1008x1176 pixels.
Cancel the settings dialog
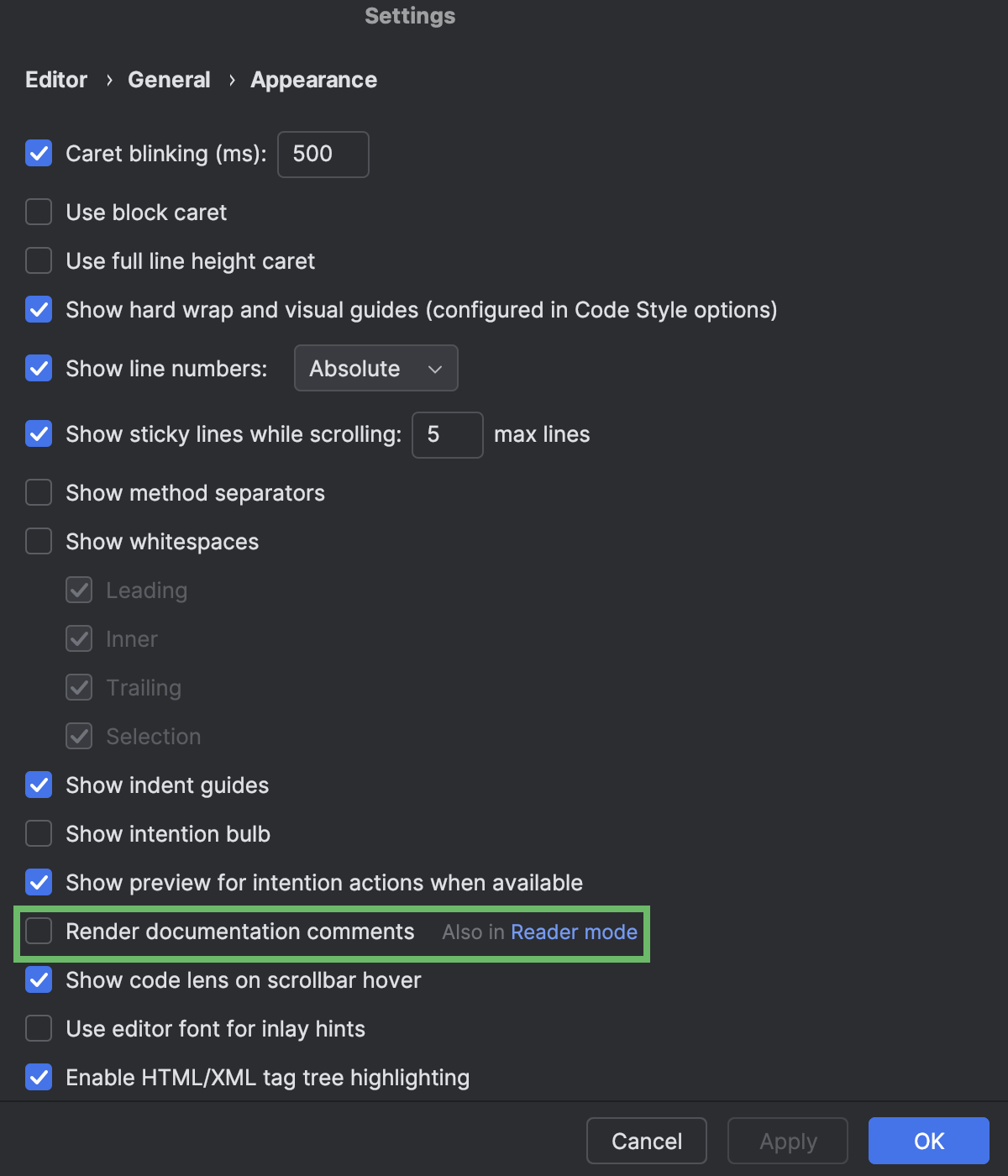646,1141
